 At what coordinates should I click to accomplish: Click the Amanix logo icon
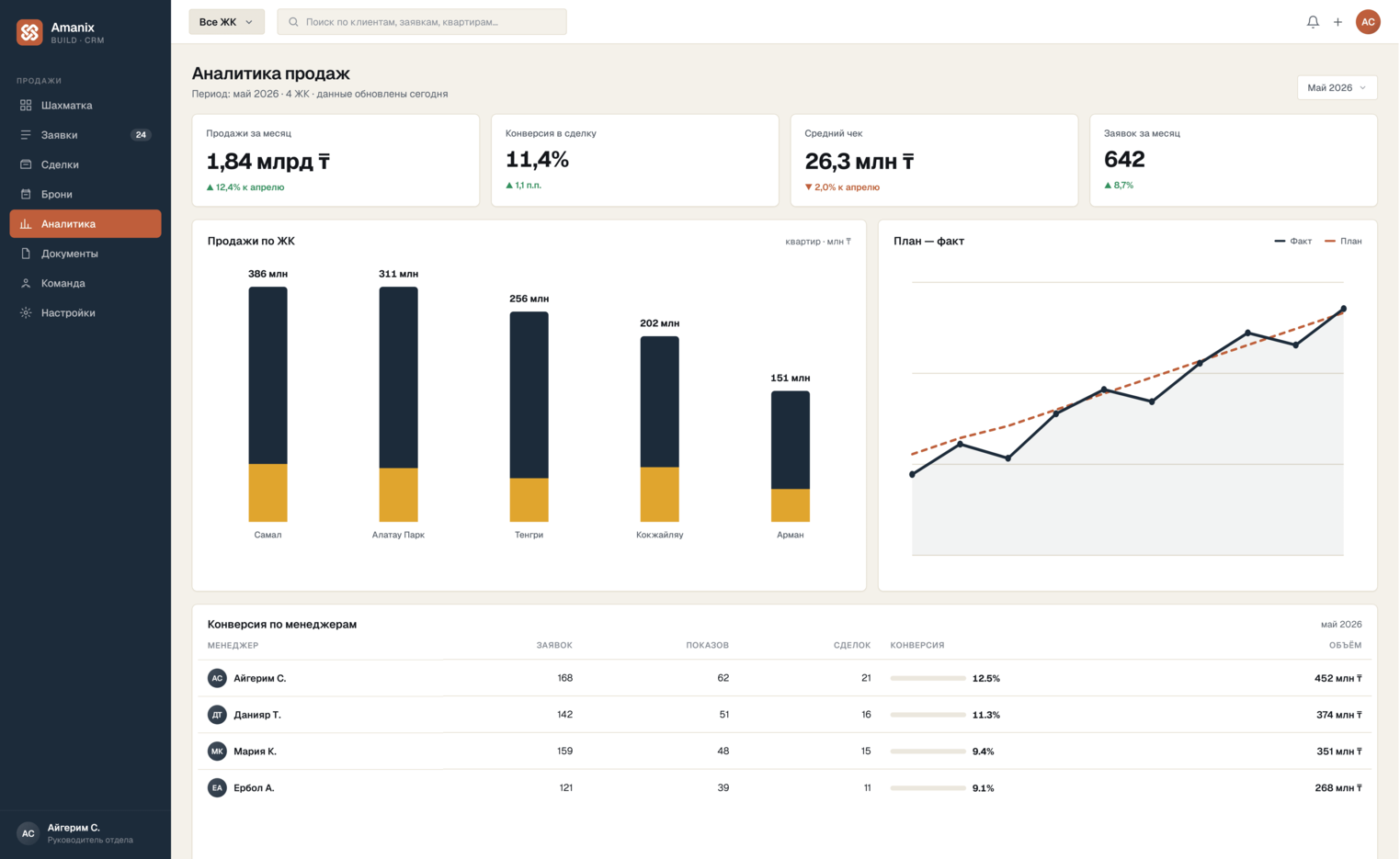click(29, 32)
